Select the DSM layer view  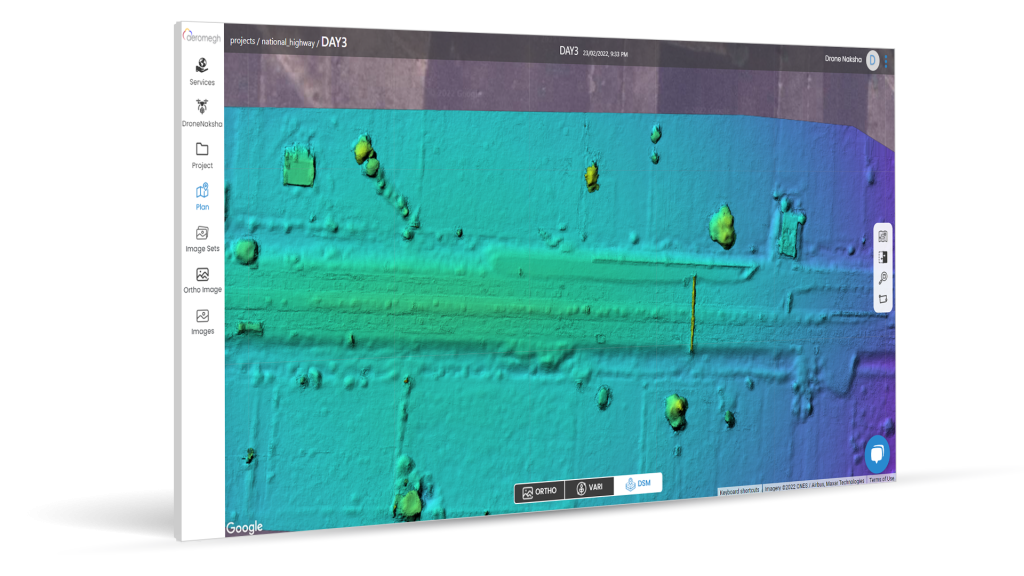click(637, 484)
